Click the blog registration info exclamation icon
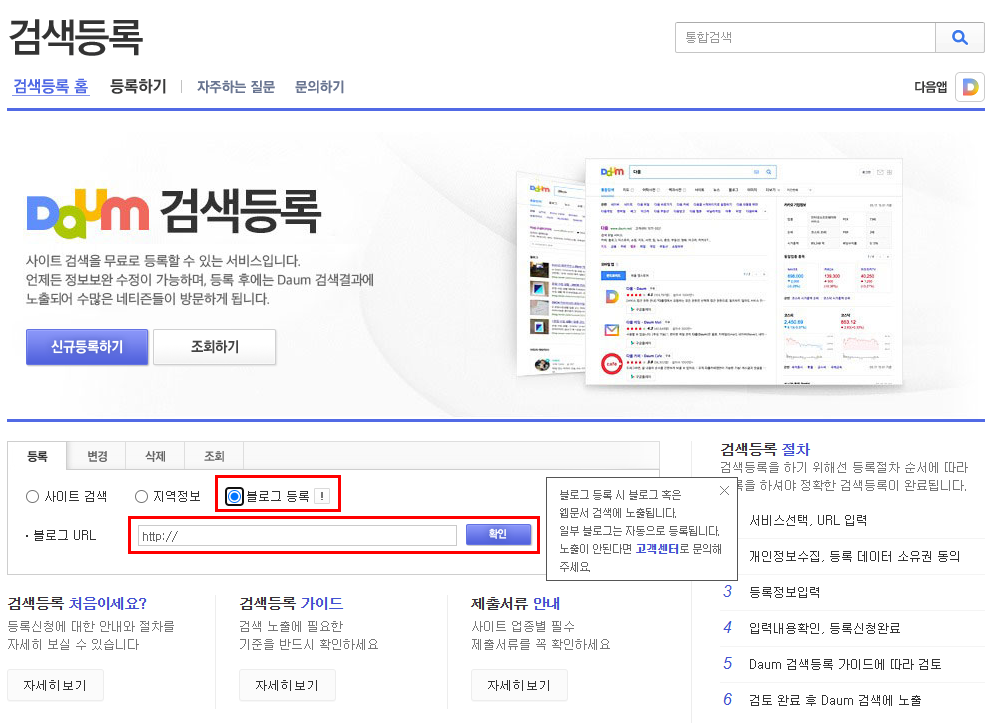 coord(322,496)
